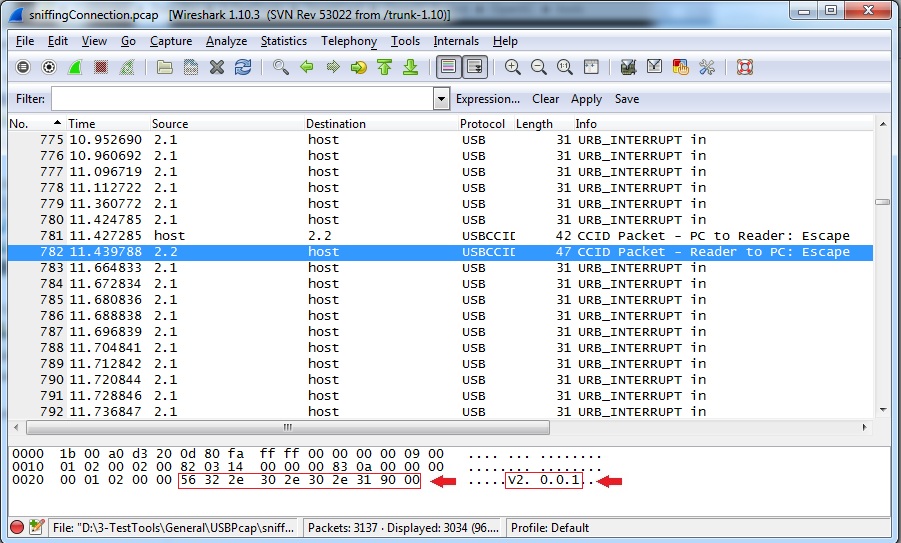Save the current filter
901x543 pixels.
(627, 99)
